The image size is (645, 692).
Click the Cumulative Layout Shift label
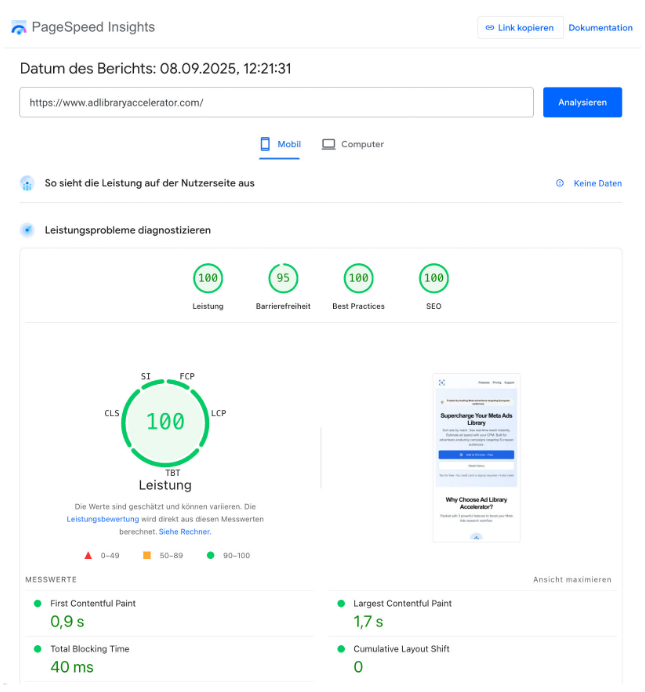[x=401, y=649]
